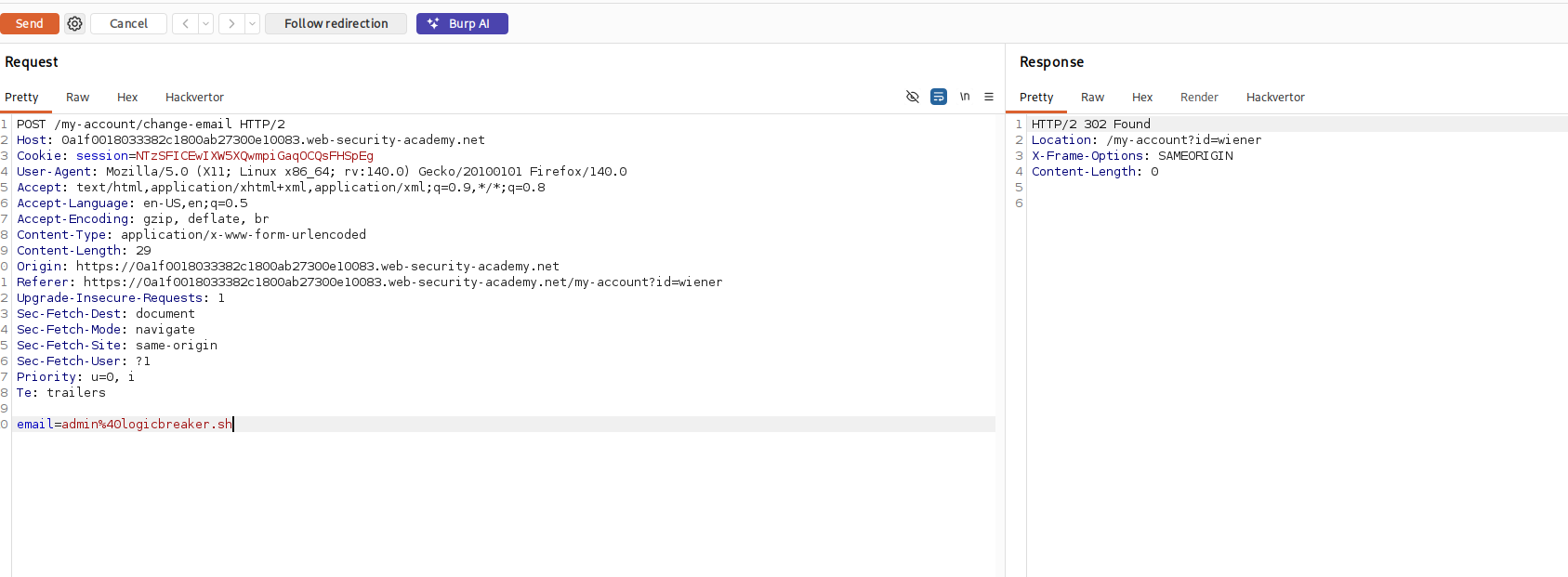Select Response Pretty tab
Screen dimensions: 1568x577
point(1036,97)
